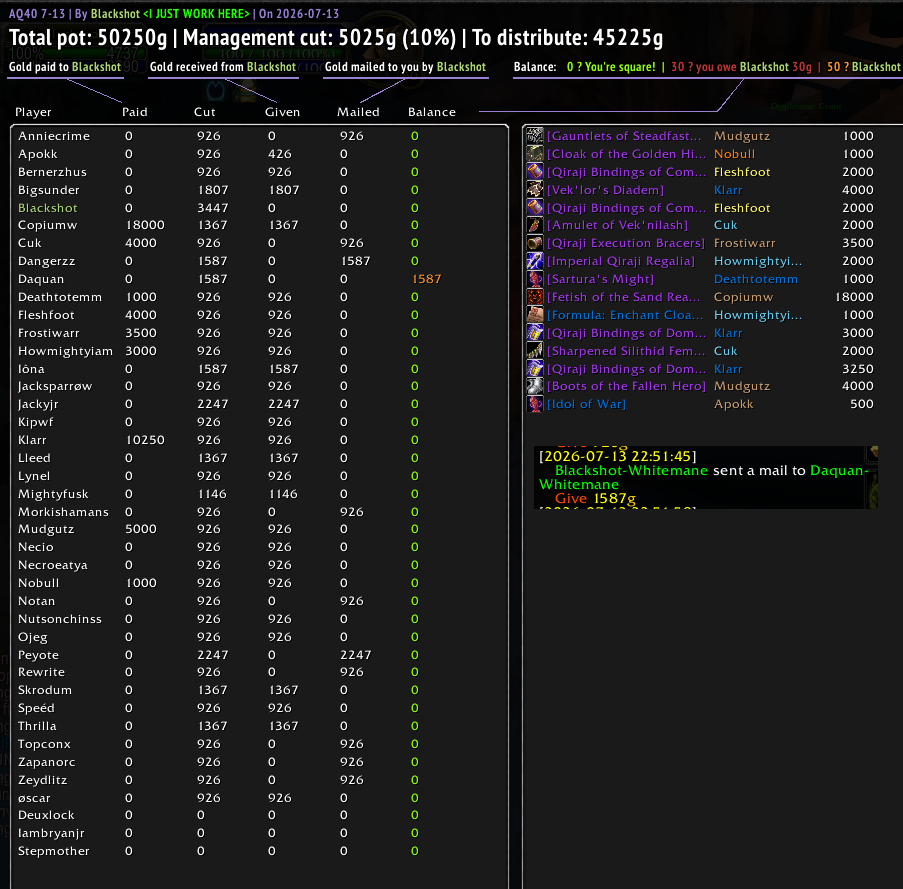The height and width of the screenshot is (889, 903).
Task: Click the Boots of the Fallen Hero icon
Action: (x=535, y=386)
